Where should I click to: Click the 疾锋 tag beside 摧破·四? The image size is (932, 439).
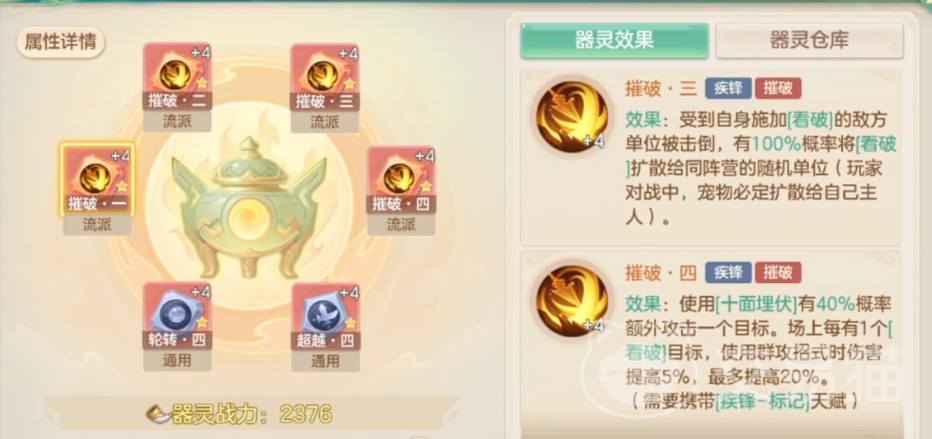pyautogui.click(x=728, y=273)
